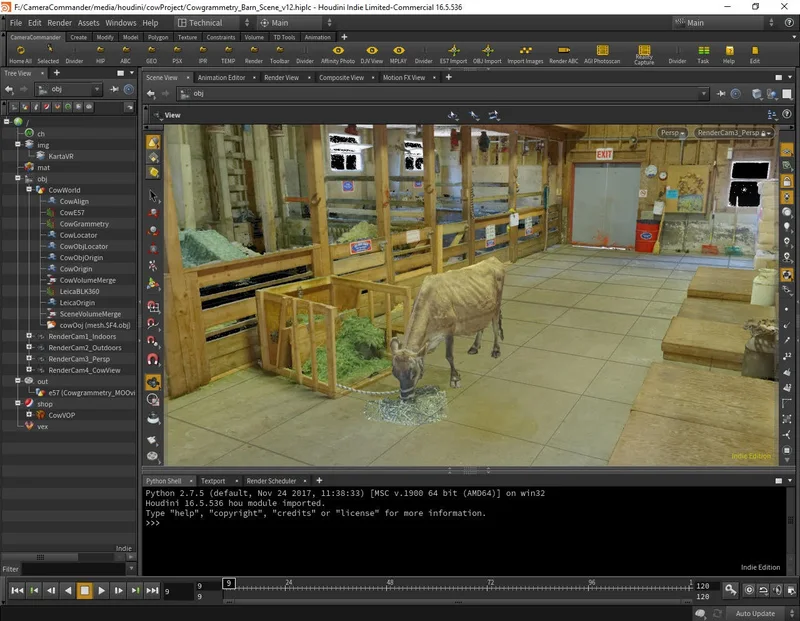Toggle realtime playback clock icon
This screenshot has width=800, height=621.
(x=749, y=590)
